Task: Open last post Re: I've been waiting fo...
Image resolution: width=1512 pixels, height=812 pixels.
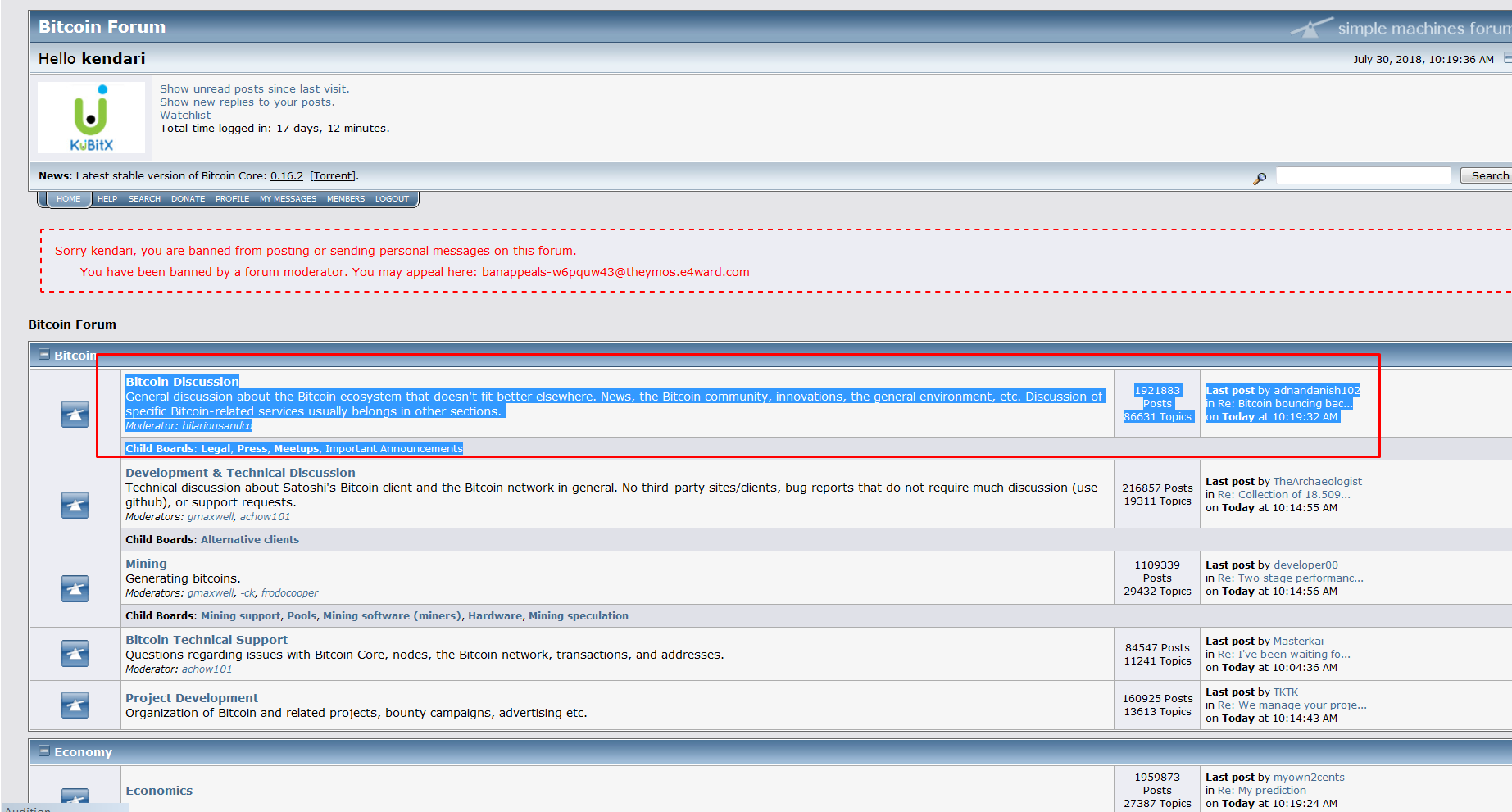Action: [x=1284, y=654]
